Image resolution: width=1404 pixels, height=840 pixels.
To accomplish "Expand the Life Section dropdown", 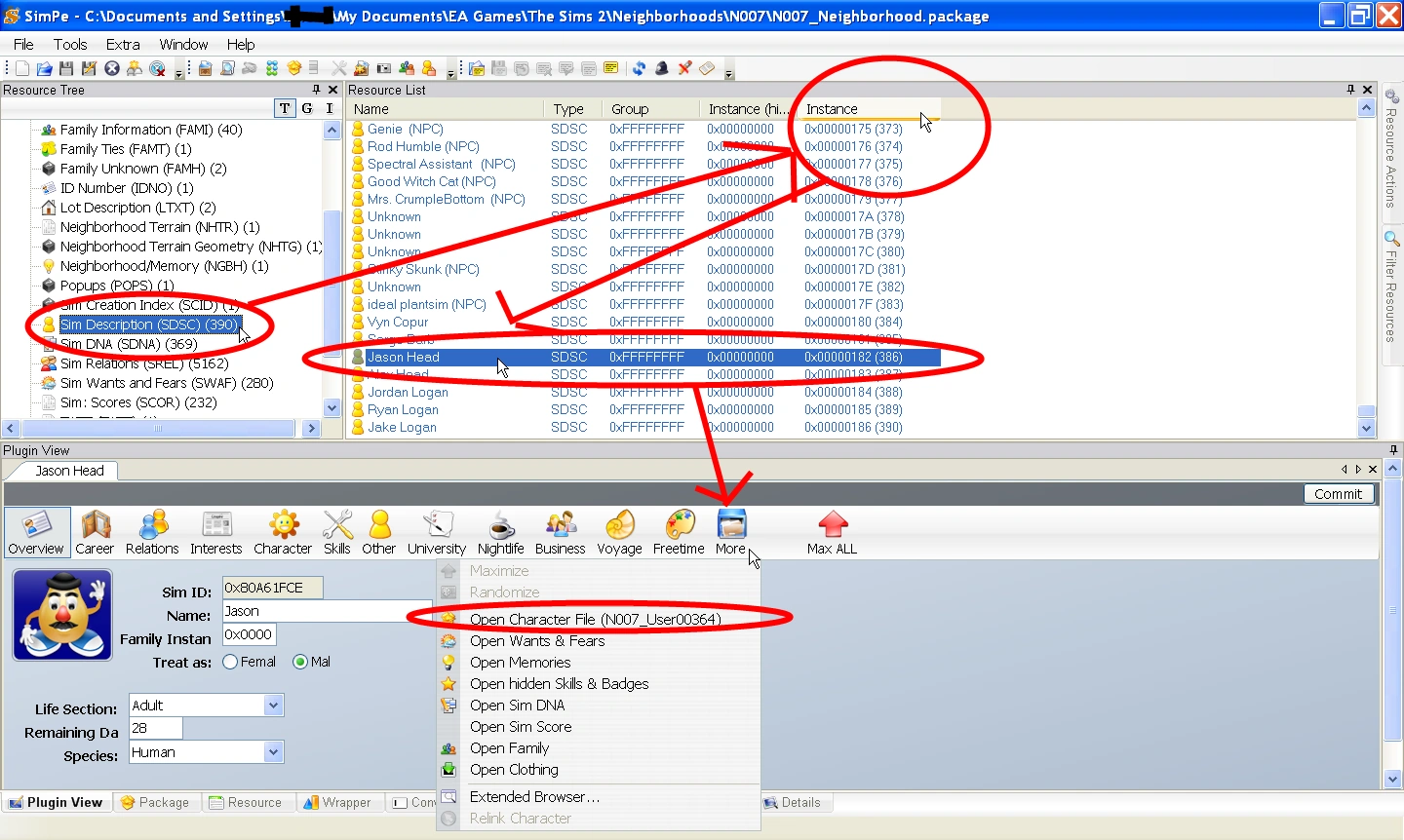I will (x=273, y=705).
